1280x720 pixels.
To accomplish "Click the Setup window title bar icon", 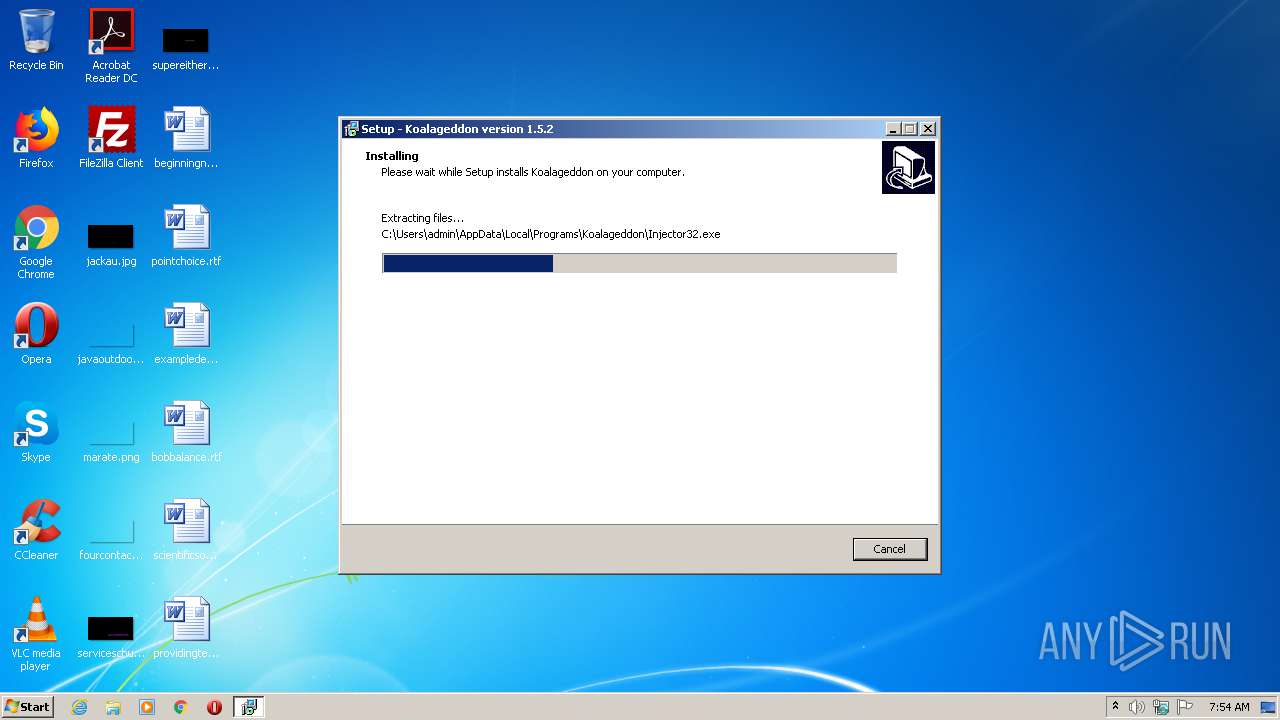I will tap(351, 129).
